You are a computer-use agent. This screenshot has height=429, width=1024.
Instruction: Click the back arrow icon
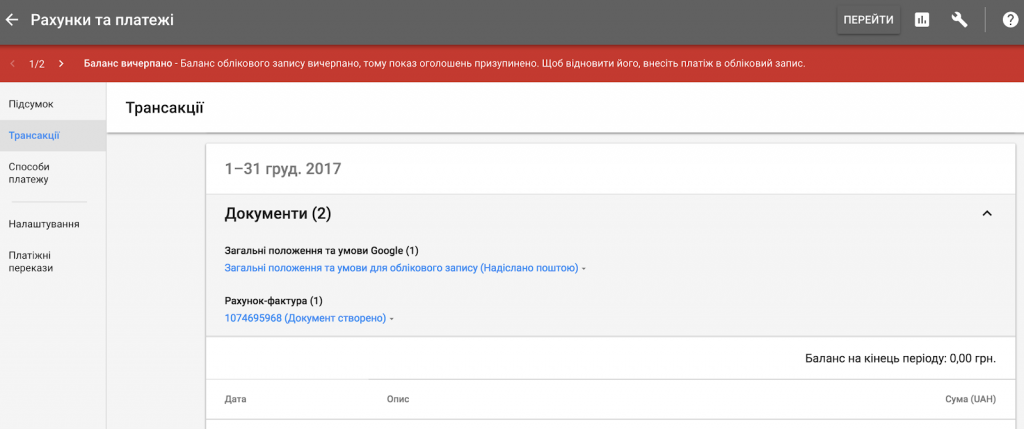13,20
